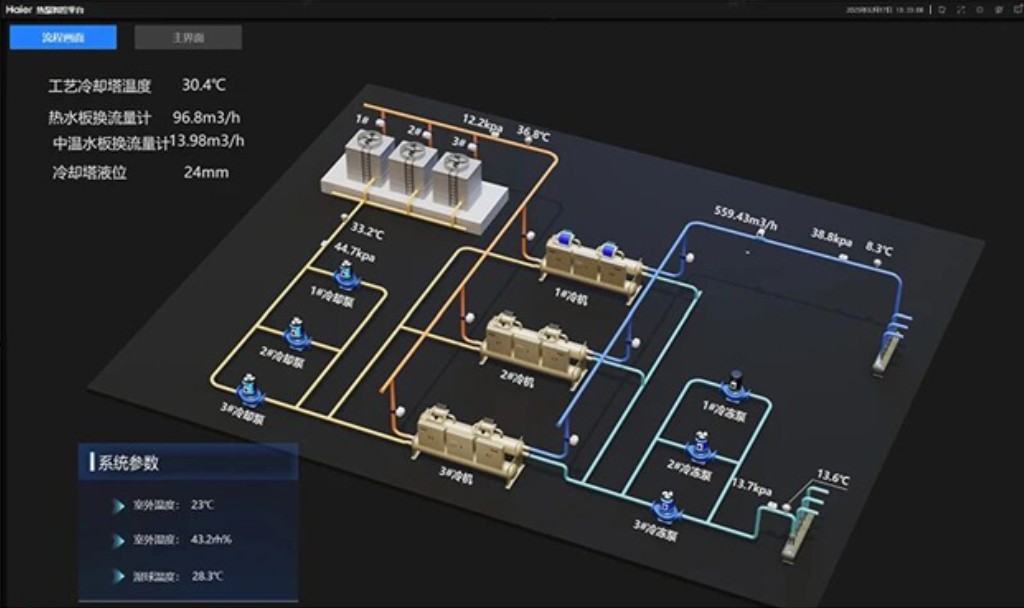Select the 2#冷冻泵 pump icon

coord(701,445)
